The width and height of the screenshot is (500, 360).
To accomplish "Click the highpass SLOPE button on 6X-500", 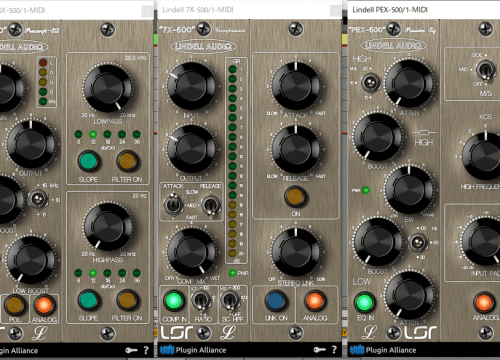I will coord(88,300).
